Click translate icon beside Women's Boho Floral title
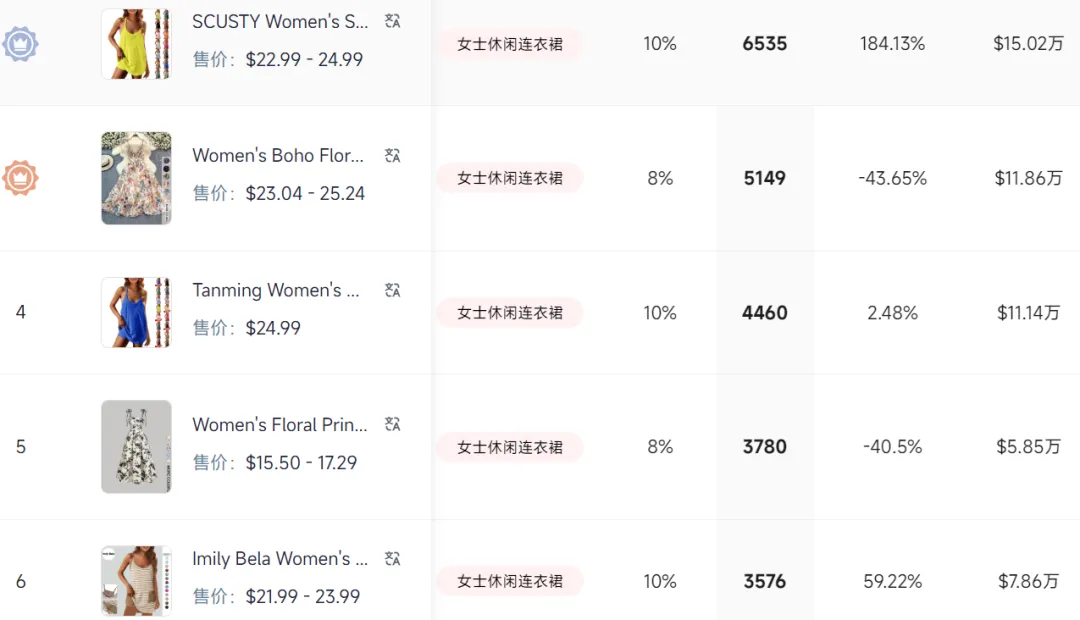 tap(393, 156)
